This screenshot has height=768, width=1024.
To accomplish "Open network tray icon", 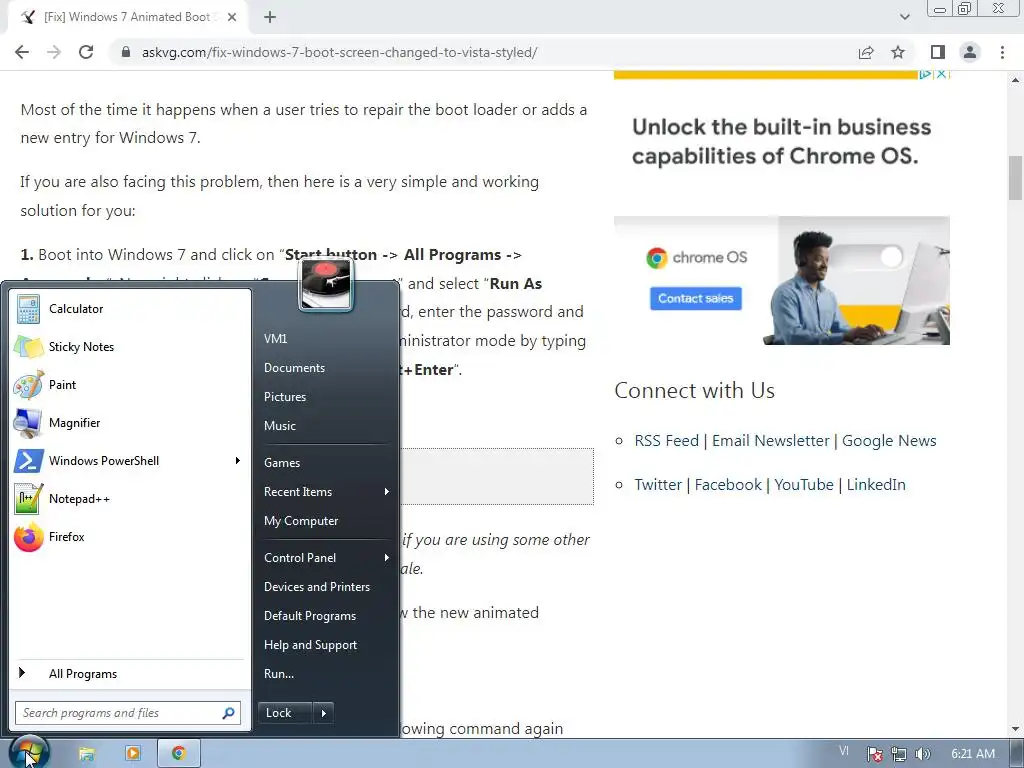I will point(899,754).
